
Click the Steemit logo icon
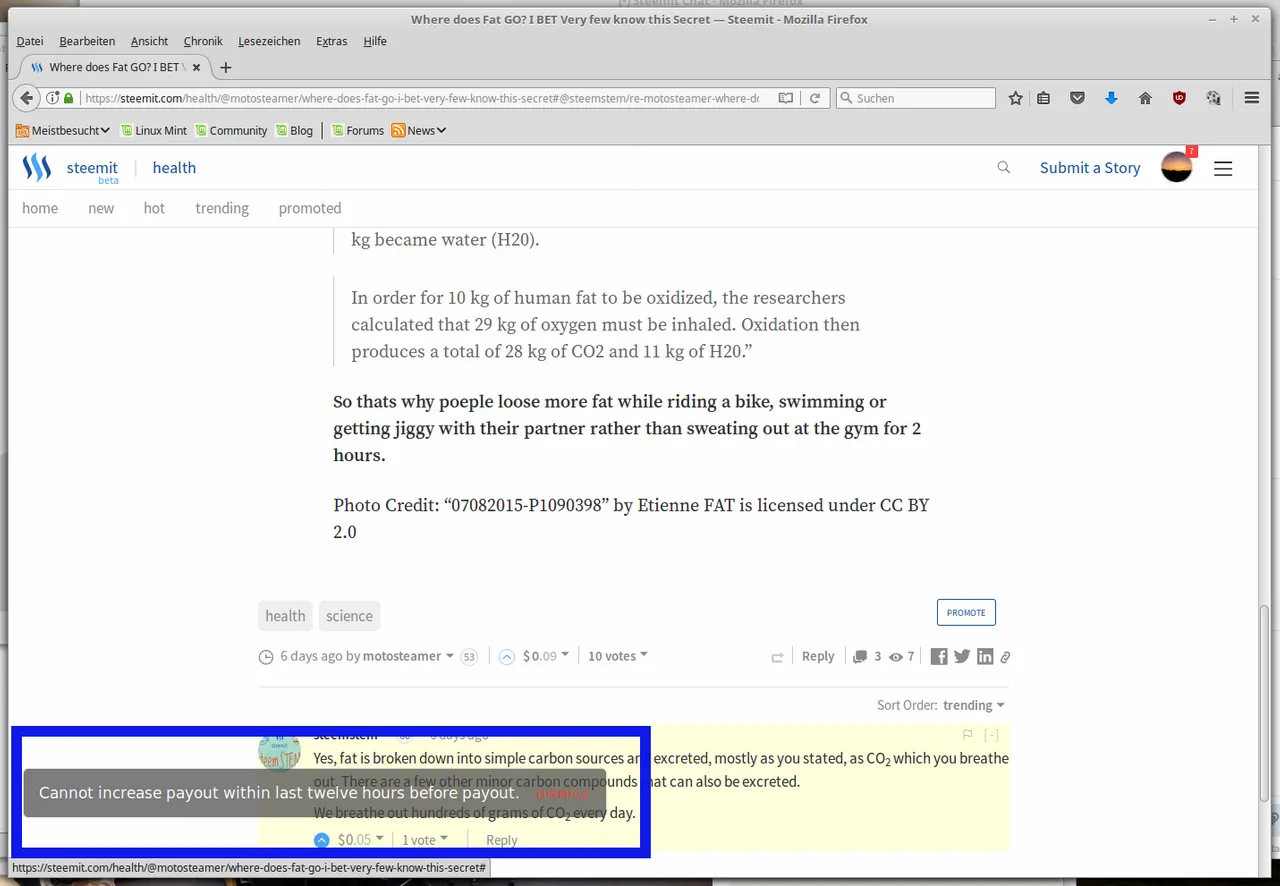(37, 167)
